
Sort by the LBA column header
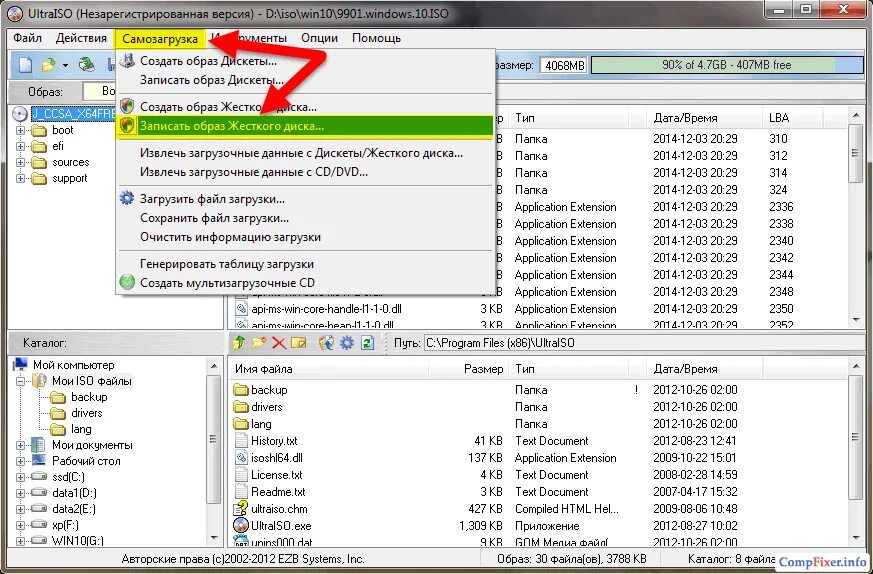(791, 118)
